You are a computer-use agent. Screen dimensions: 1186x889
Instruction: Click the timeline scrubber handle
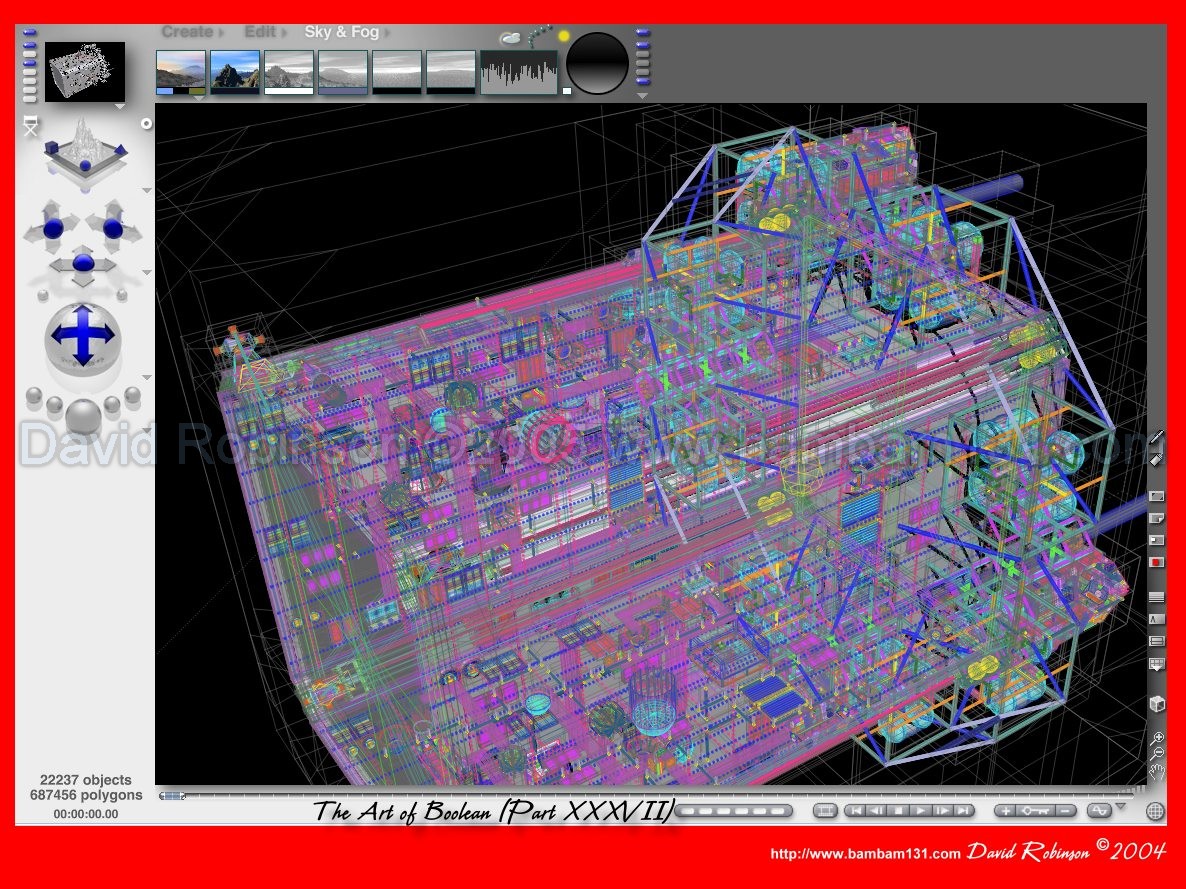click(x=172, y=796)
